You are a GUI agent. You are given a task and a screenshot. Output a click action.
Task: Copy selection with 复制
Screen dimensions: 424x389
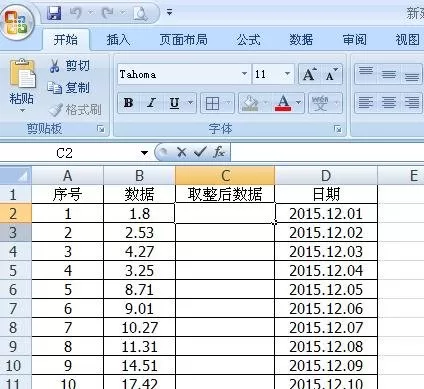69,88
